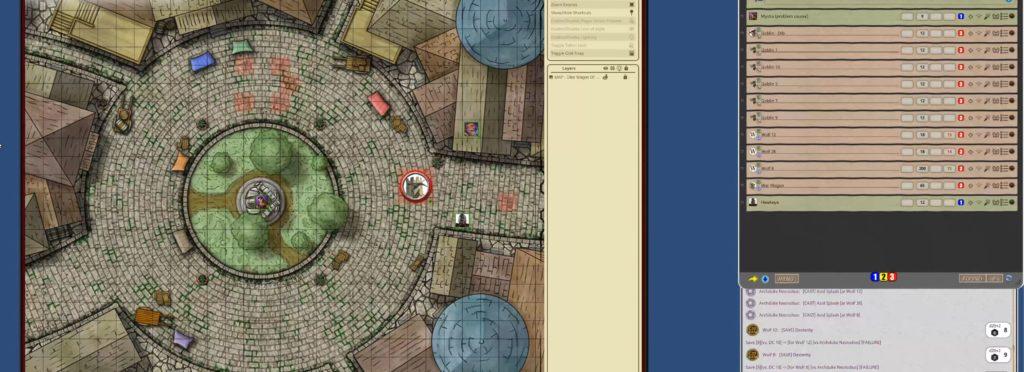This screenshot has height=372, width=1024.
Task: Open offense sword icon on Wolf 12 row
Action: (x=987, y=135)
